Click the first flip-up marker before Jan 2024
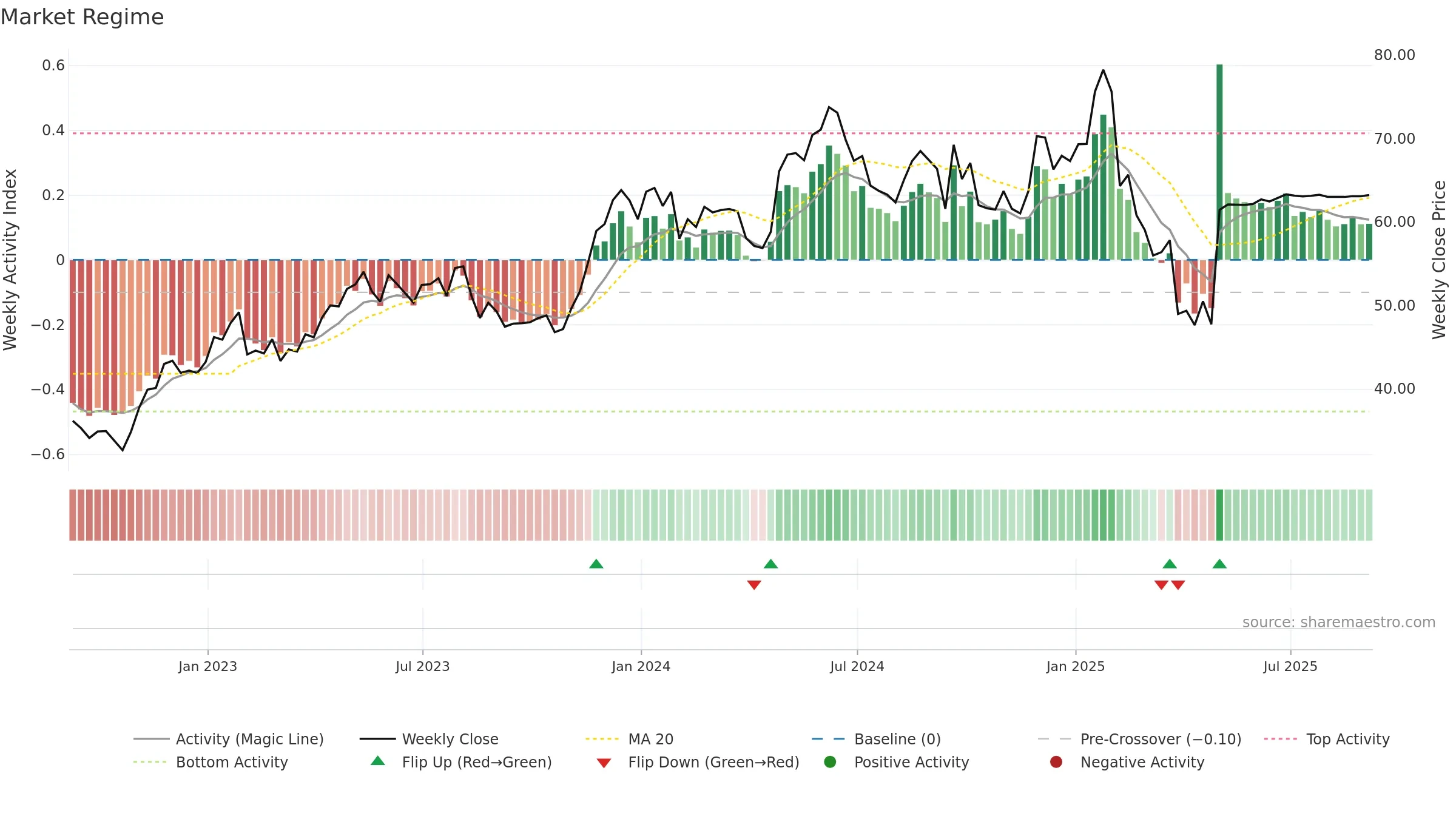1456x819 pixels. (x=596, y=564)
